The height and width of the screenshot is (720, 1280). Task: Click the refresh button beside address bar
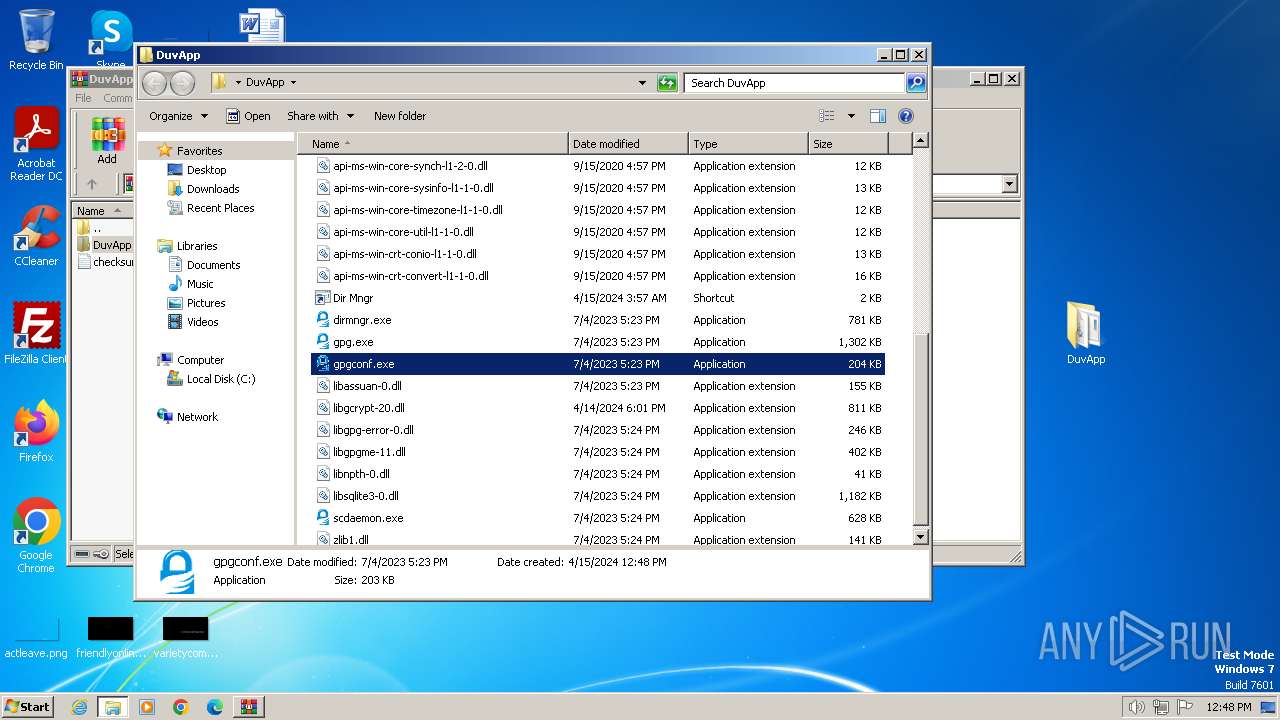(667, 83)
